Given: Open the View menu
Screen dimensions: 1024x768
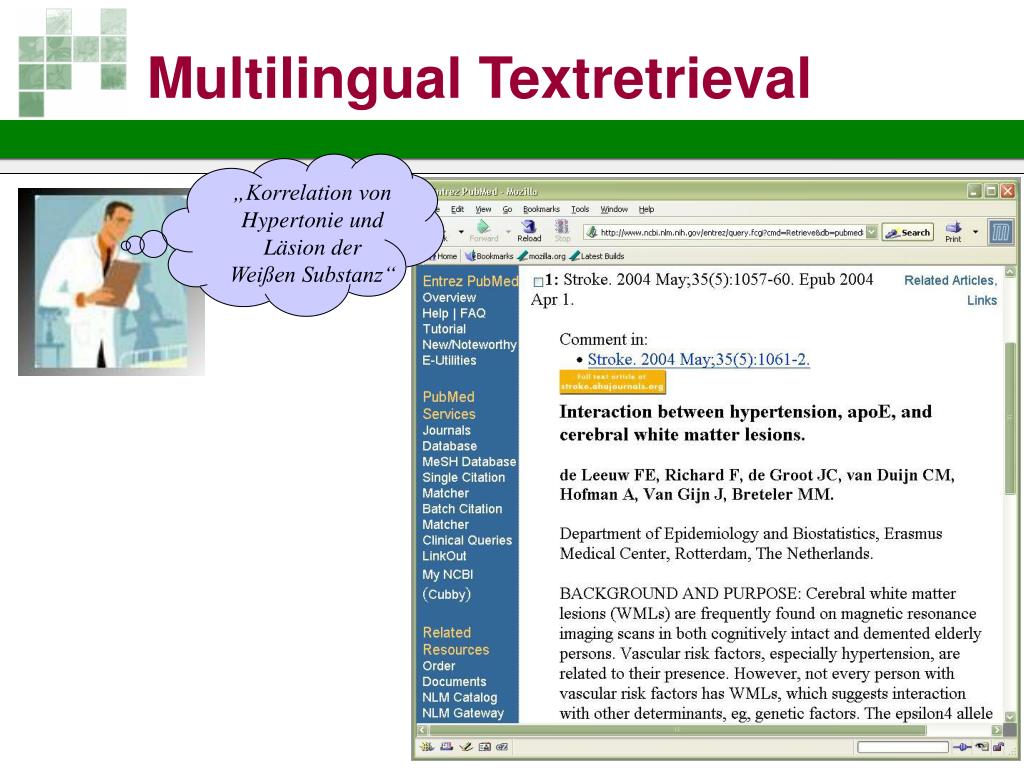Looking at the screenshot, I should [x=483, y=209].
